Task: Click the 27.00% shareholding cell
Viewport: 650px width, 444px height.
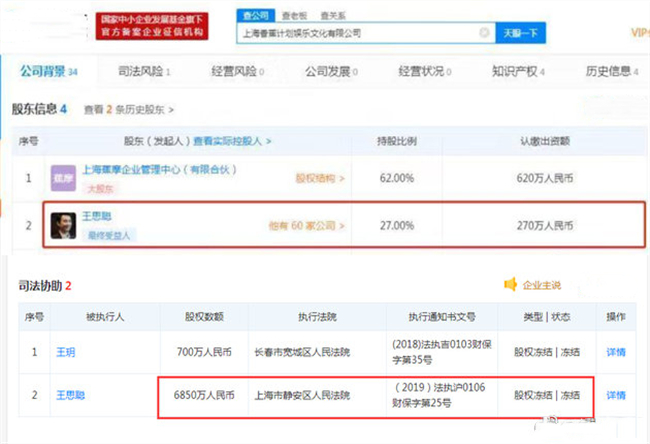Action: pos(397,226)
